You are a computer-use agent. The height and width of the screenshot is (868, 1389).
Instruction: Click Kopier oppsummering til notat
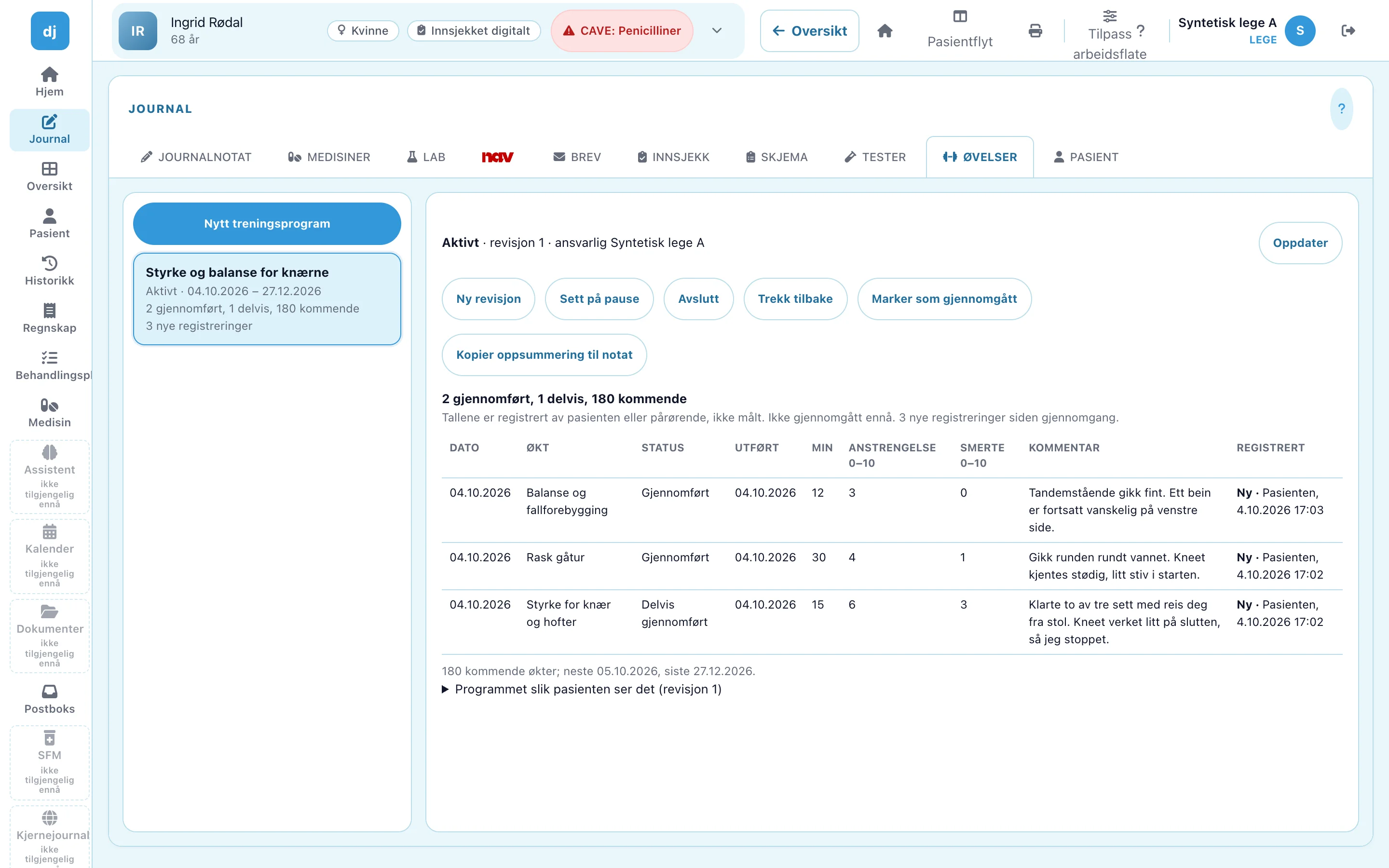(x=544, y=355)
